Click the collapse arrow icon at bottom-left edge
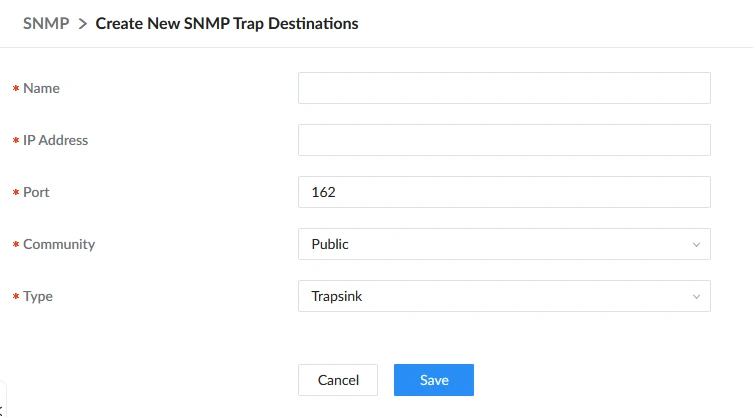Screen dimensions: 753x417 [1, 411]
